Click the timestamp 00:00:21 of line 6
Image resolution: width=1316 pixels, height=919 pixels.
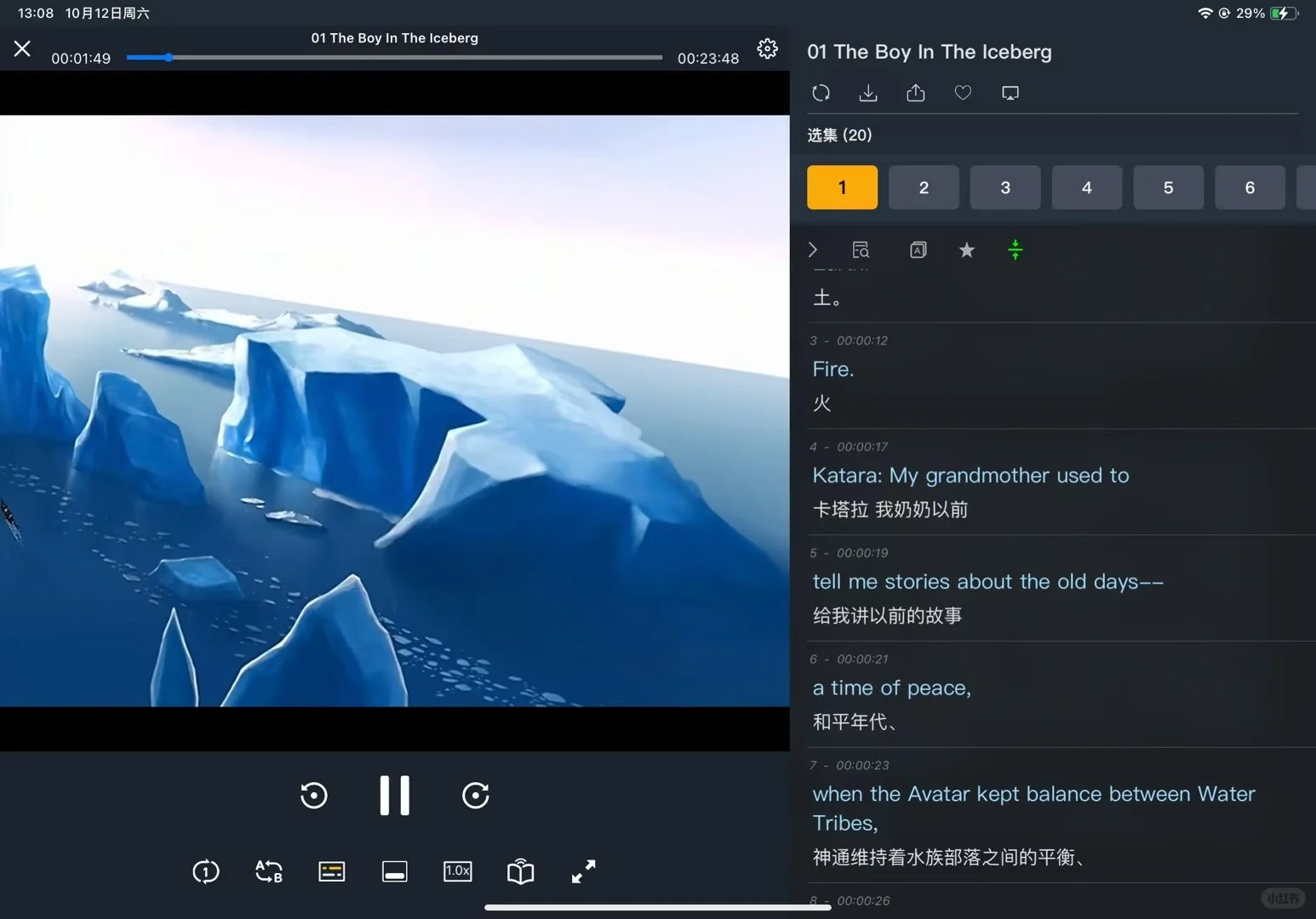pos(862,659)
